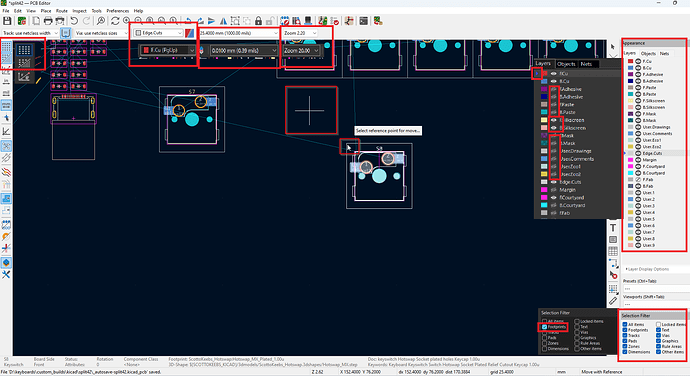Image resolution: width=690 pixels, height=376 pixels.
Task: Select the Add Text tool
Action: (613, 228)
